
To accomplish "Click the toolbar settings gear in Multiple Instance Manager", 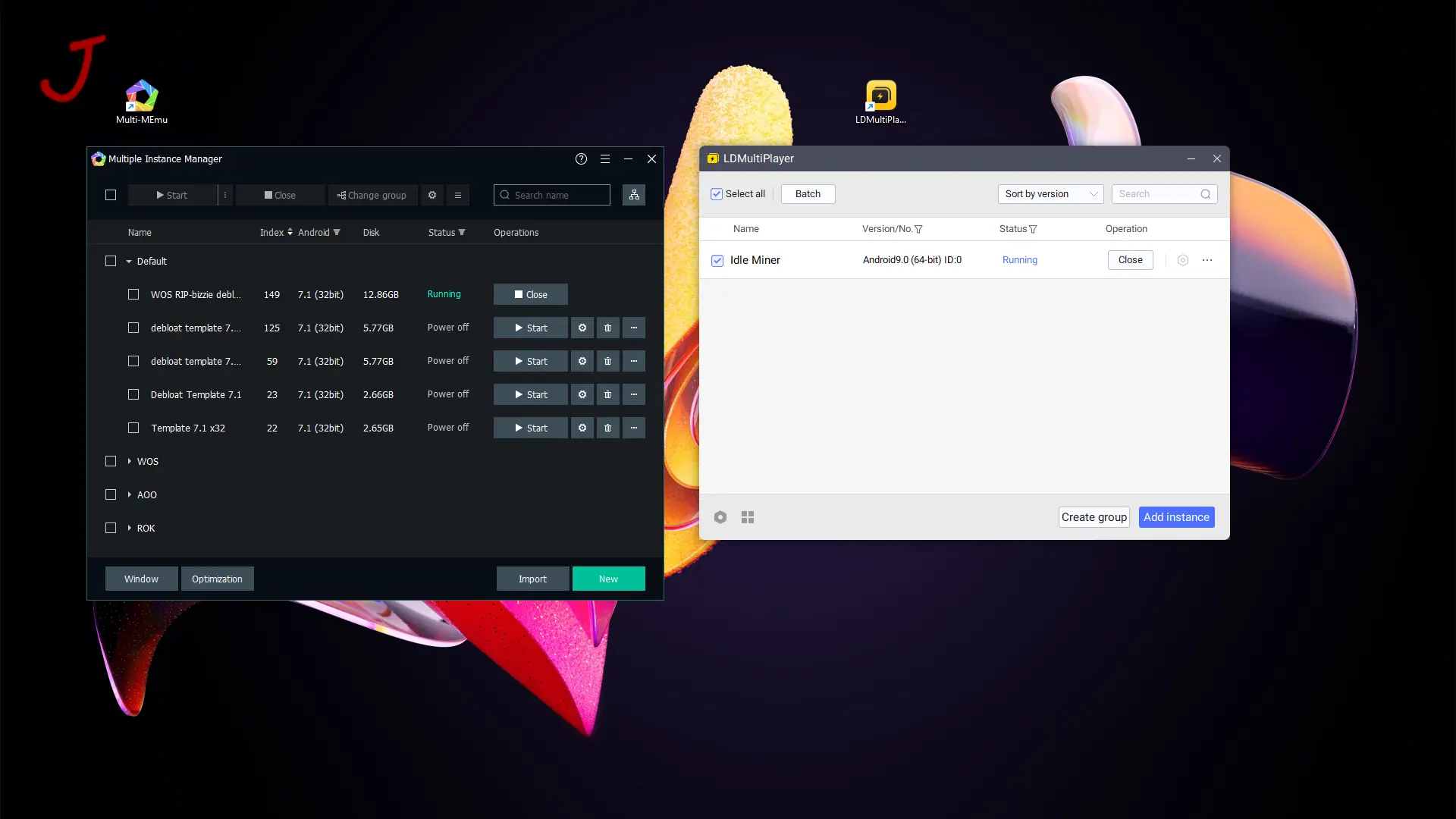I will click(x=432, y=195).
